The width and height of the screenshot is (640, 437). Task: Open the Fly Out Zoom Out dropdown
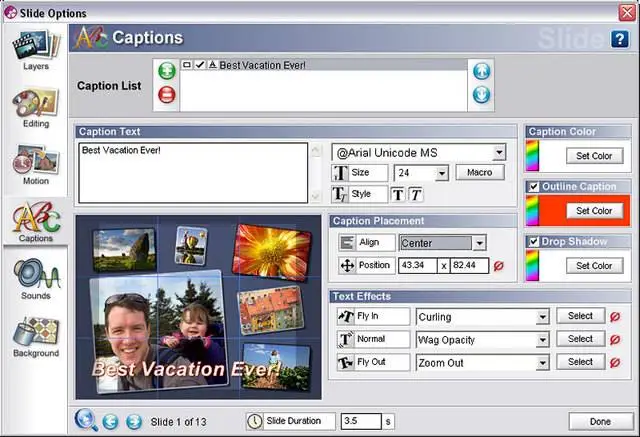(542, 363)
